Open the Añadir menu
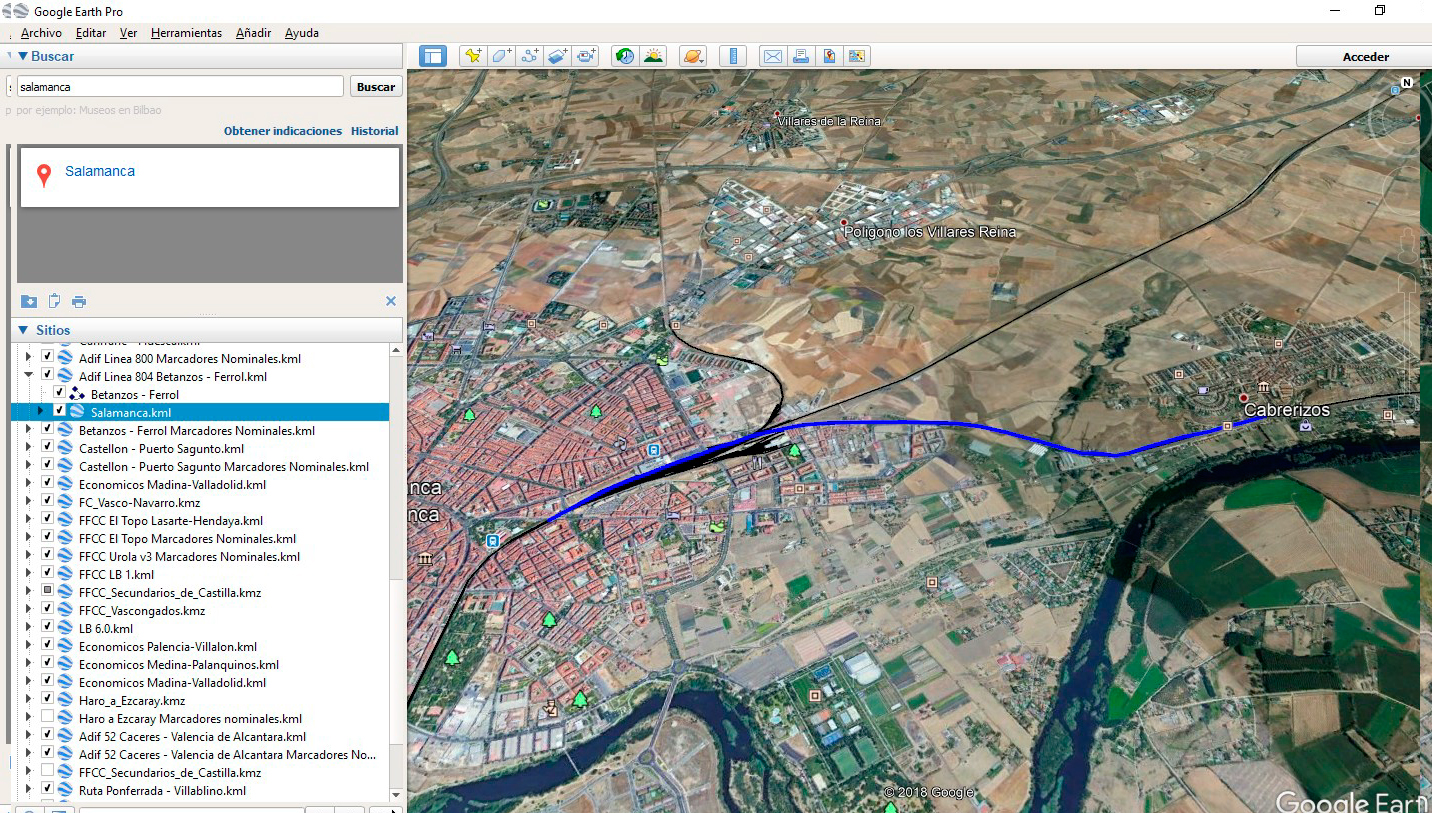 click(253, 33)
